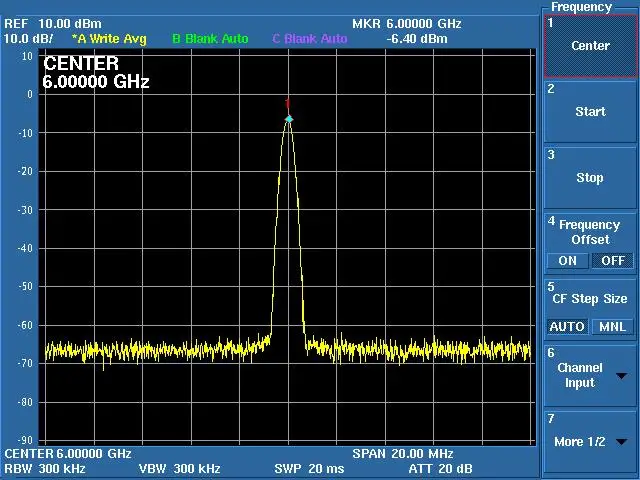Select the Start frequency softkey
Screen dimensions: 640x480
click(590, 112)
